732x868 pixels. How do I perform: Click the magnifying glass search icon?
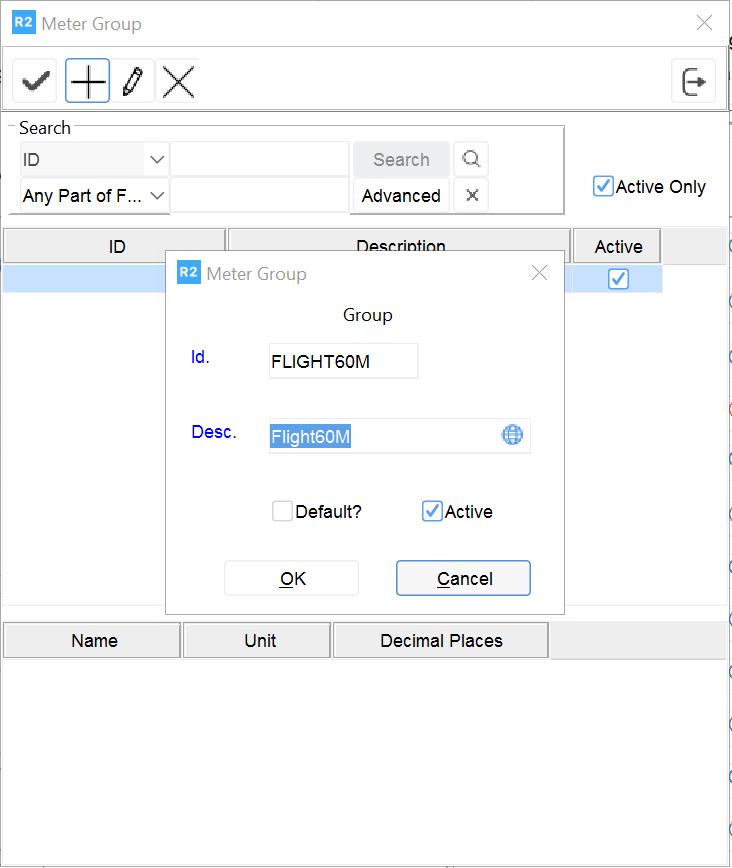[471, 159]
